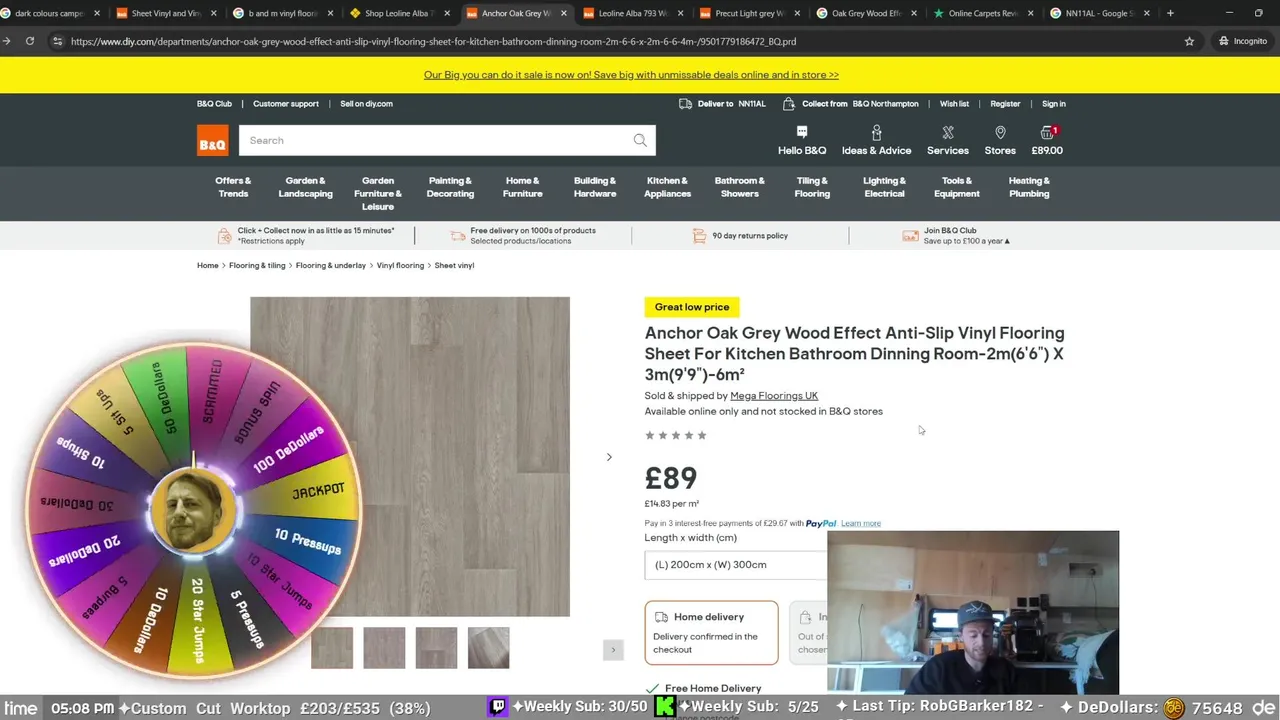
Task: Open Sell on diy.com link
Action: [366, 104]
